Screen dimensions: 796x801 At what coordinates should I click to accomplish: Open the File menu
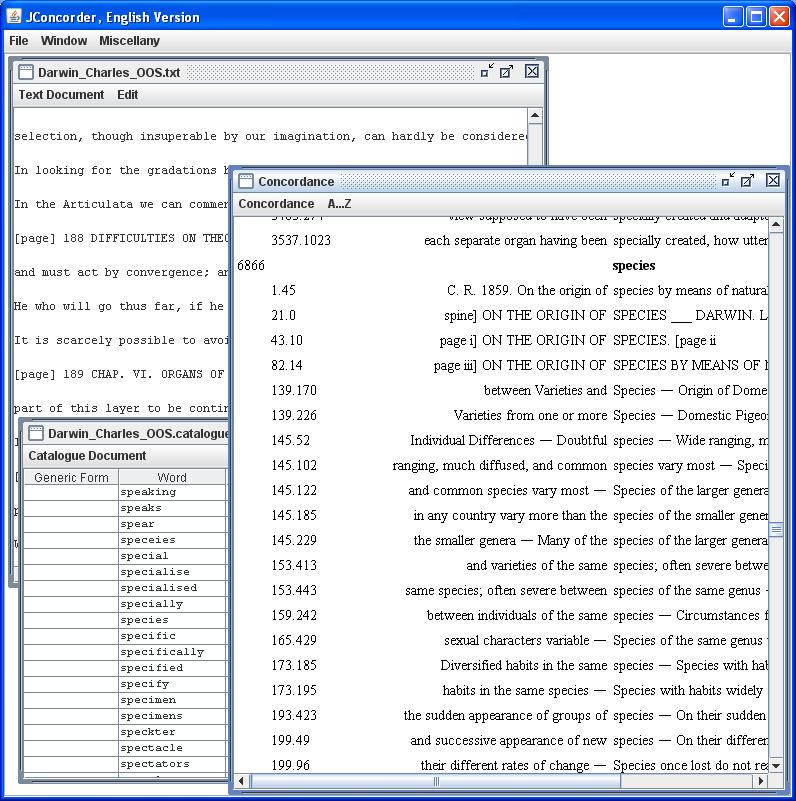point(19,41)
